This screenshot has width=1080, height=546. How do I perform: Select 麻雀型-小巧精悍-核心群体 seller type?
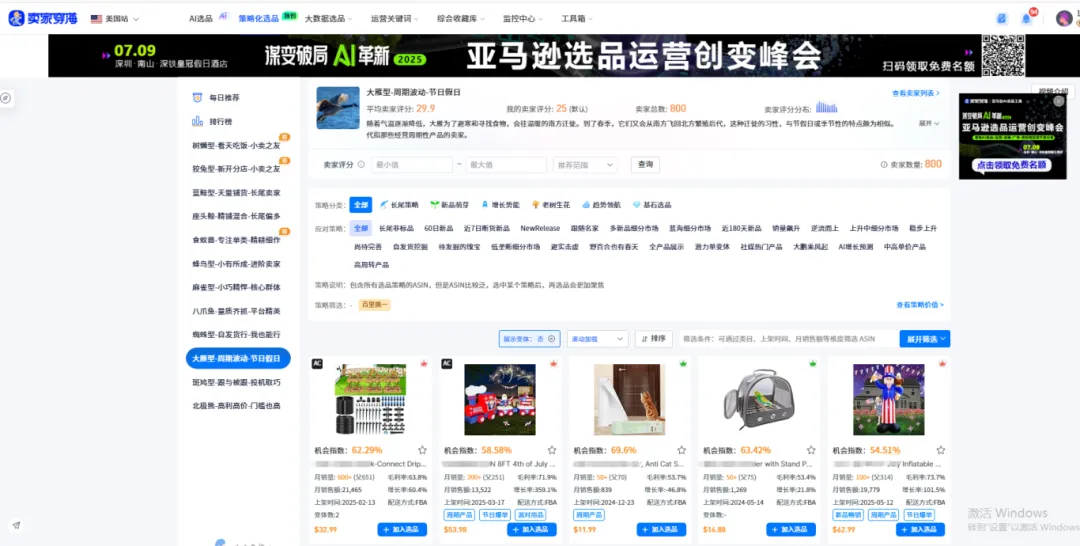[x=236, y=287]
